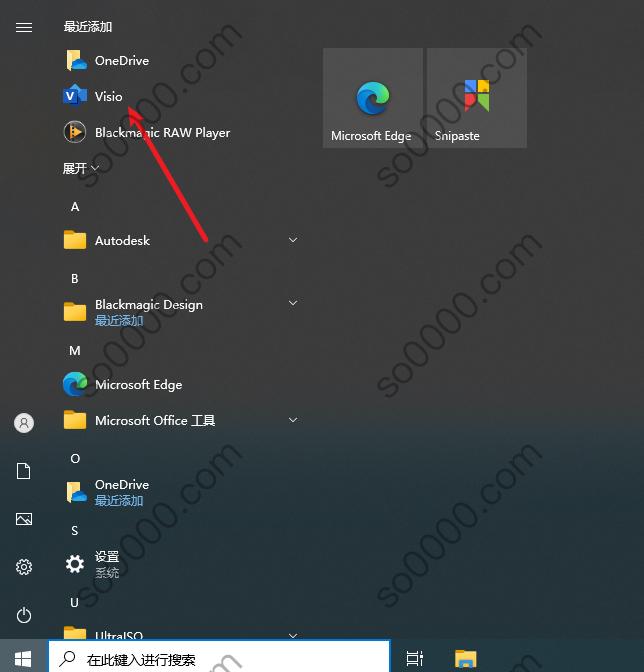Open File Explorer on the taskbar
This screenshot has height=672, width=644.
click(x=465, y=658)
